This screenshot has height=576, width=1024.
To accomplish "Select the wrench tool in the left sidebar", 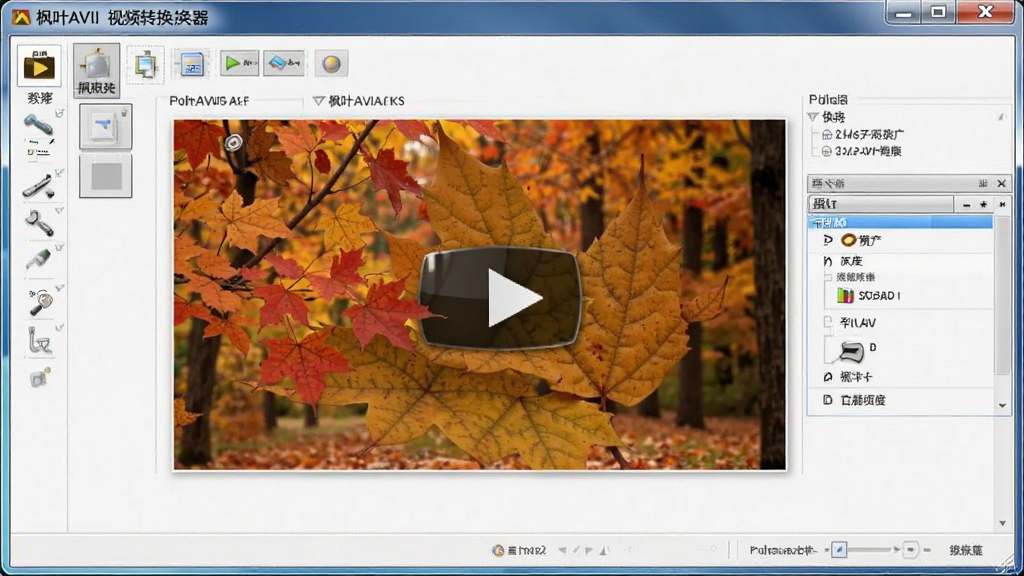I will (x=39, y=224).
